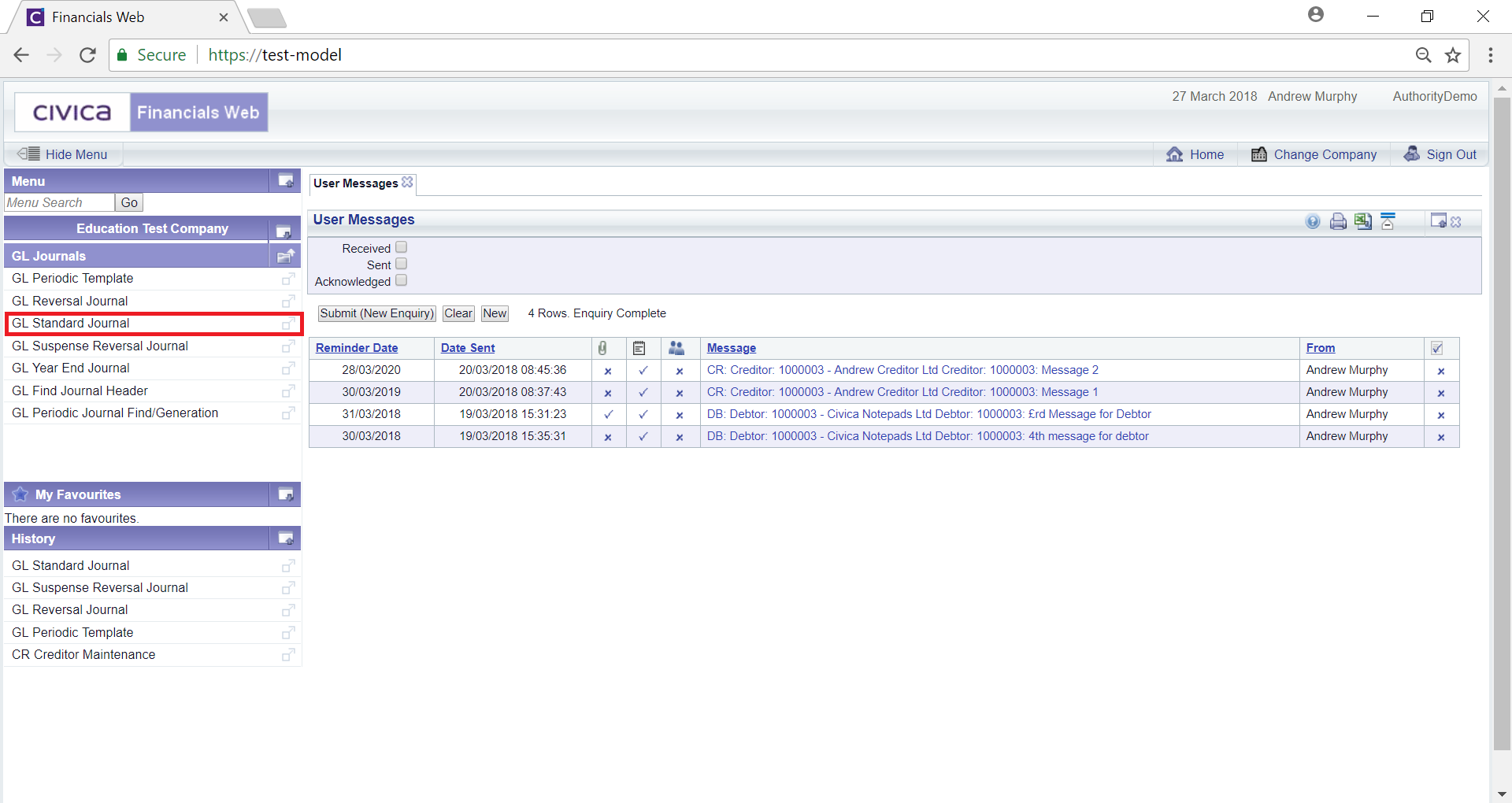Open GL Find Journal Header menu item
Viewport: 1512px width, 803px height.
80,390
